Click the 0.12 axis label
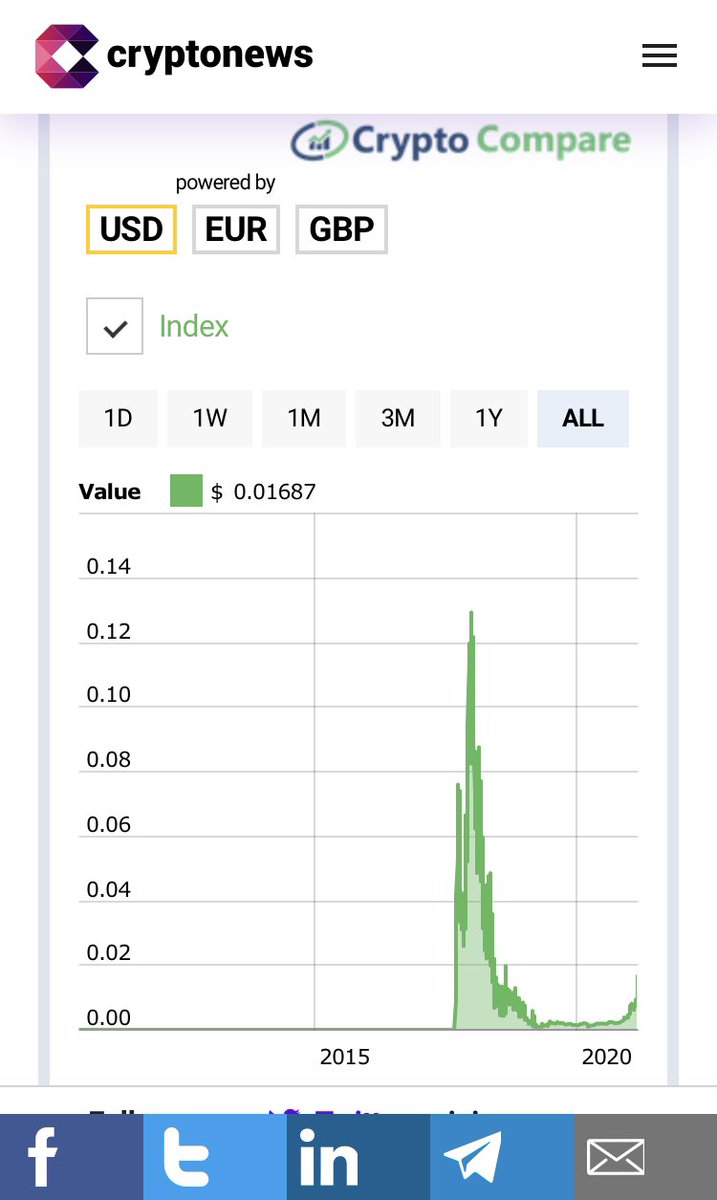Viewport: 717px width, 1200px height. click(109, 632)
